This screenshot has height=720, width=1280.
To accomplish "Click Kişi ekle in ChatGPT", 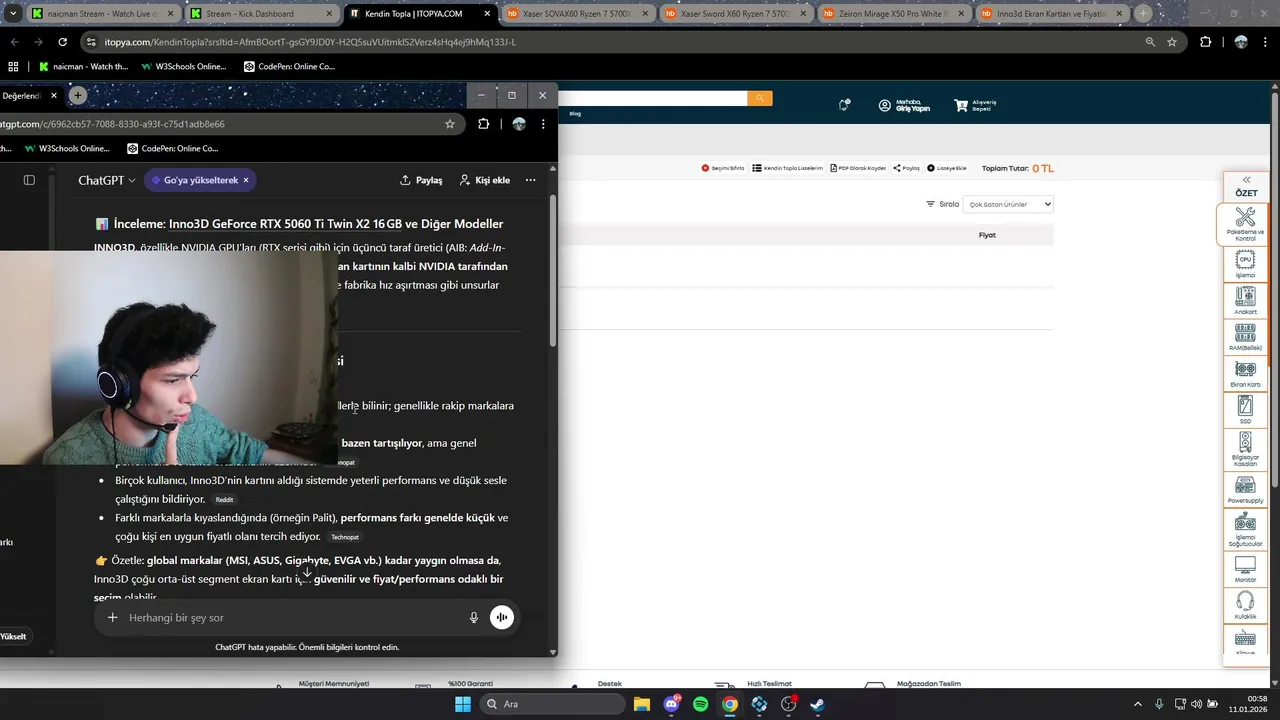I will [485, 180].
